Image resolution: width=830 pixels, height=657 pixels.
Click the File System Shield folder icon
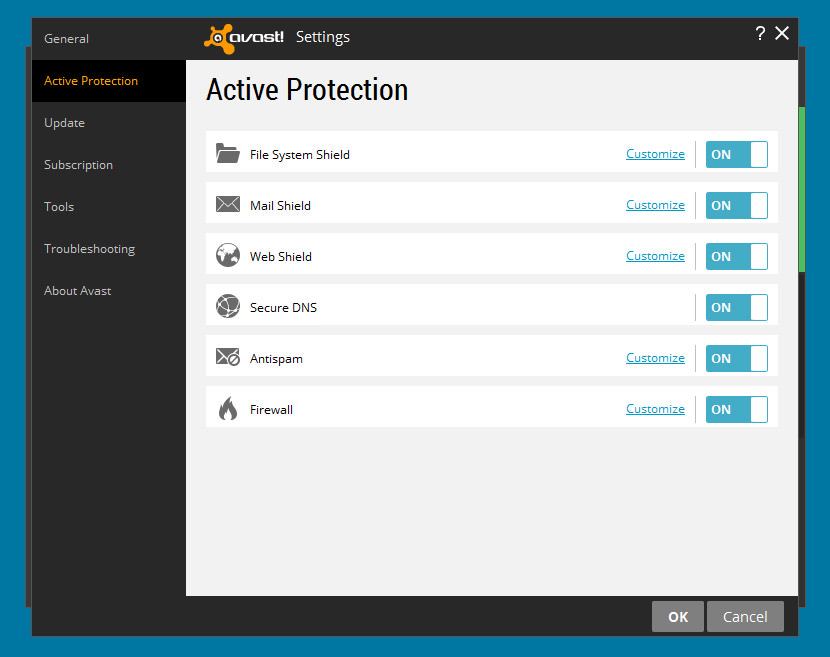pyautogui.click(x=228, y=154)
